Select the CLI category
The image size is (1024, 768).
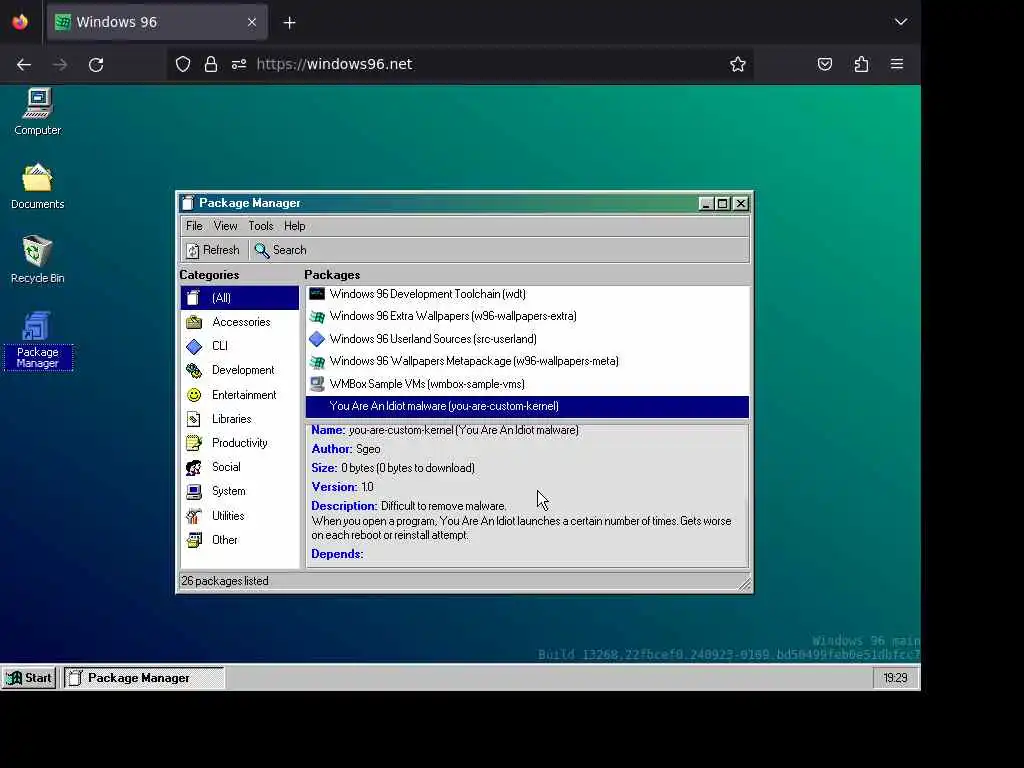[240, 346]
